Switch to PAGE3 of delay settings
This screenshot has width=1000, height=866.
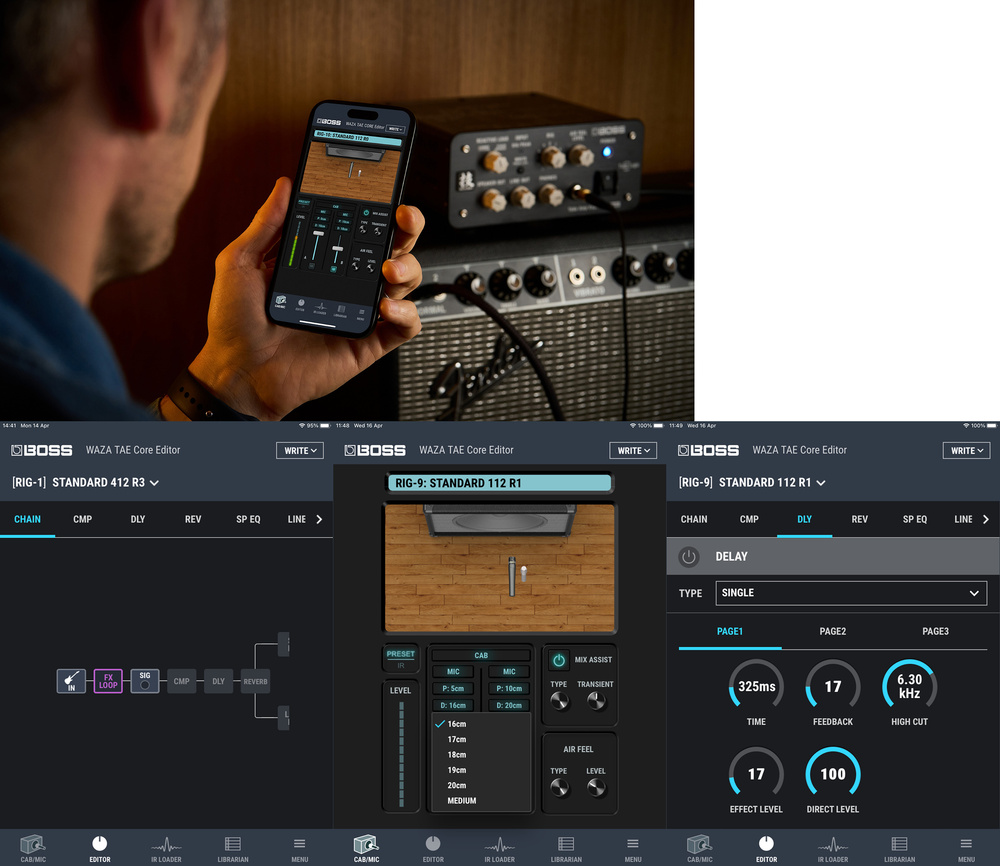(935, 631)
